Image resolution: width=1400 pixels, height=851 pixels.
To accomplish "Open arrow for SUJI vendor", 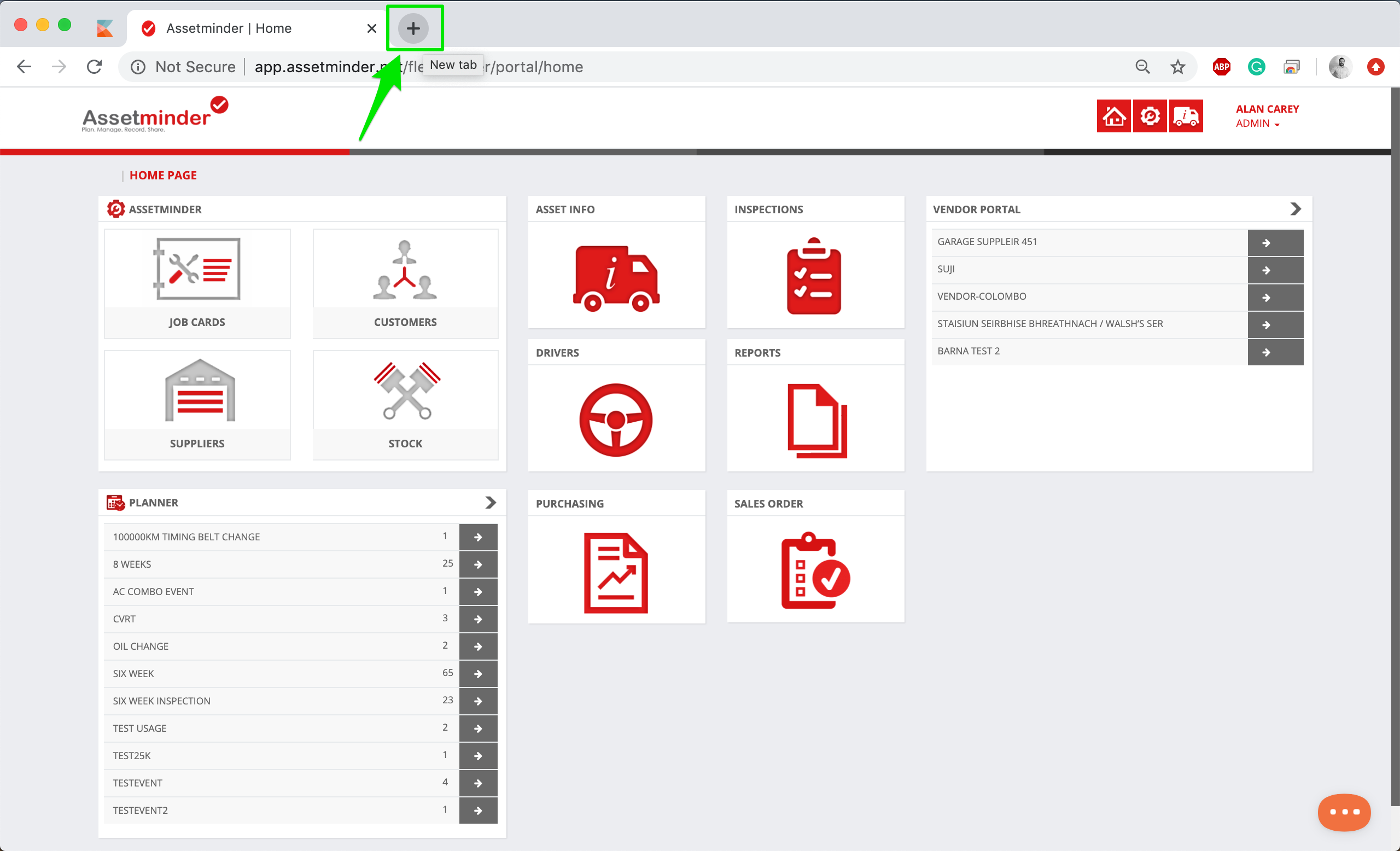I will point(1275,270).
